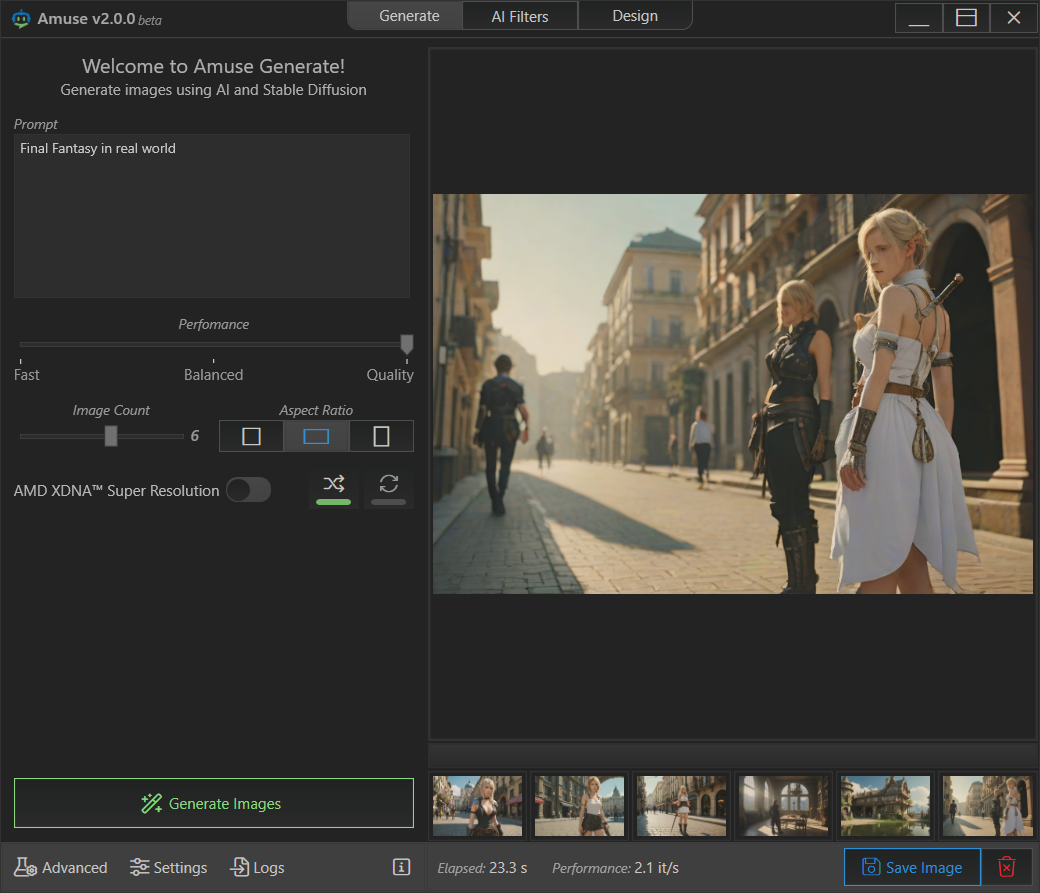Switch to the Design tab
Image resolution: width=1040 pixels, height=893 pixels.
coord(635,16)
